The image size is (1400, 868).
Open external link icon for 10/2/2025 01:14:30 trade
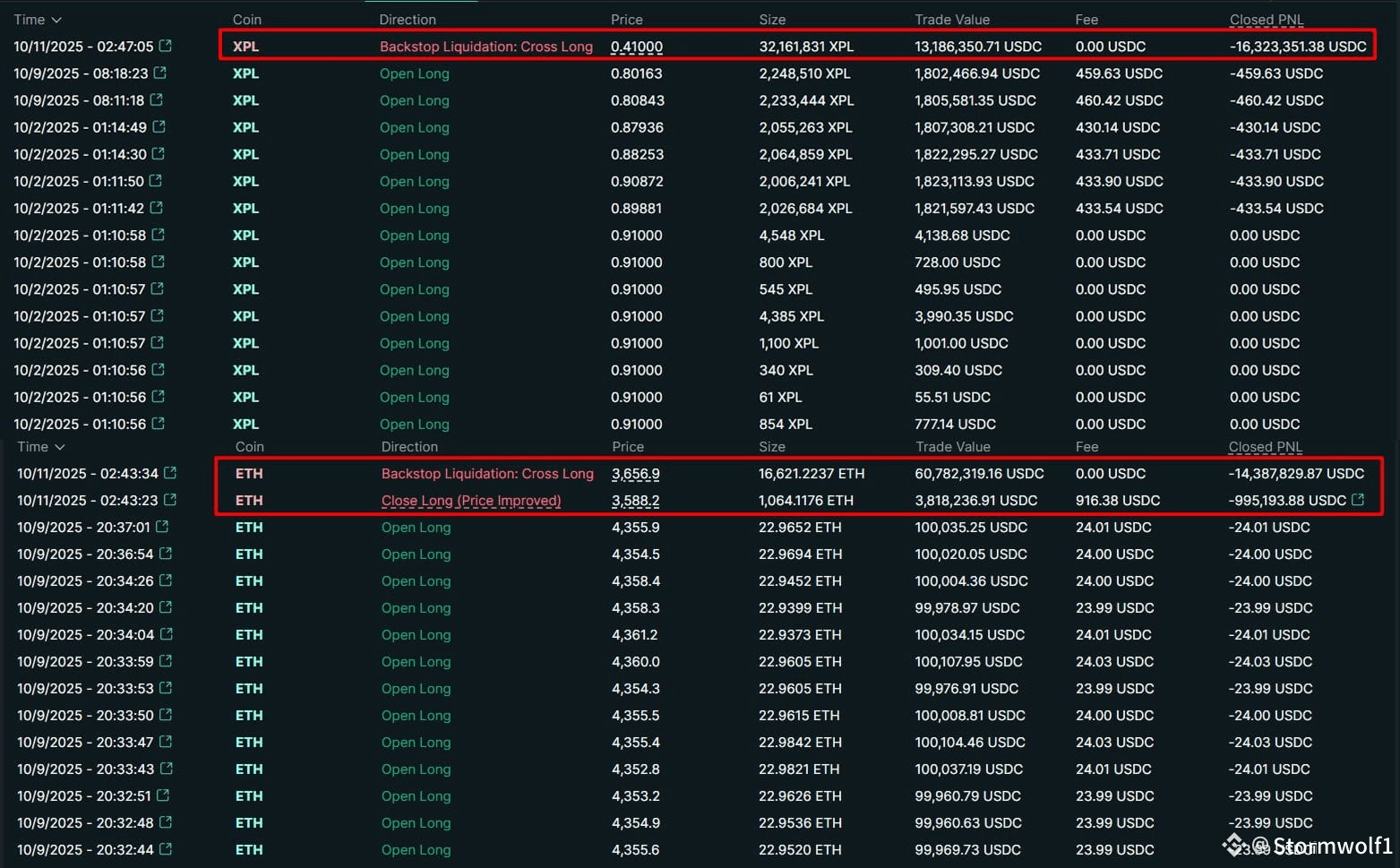(x=159, y=153)
